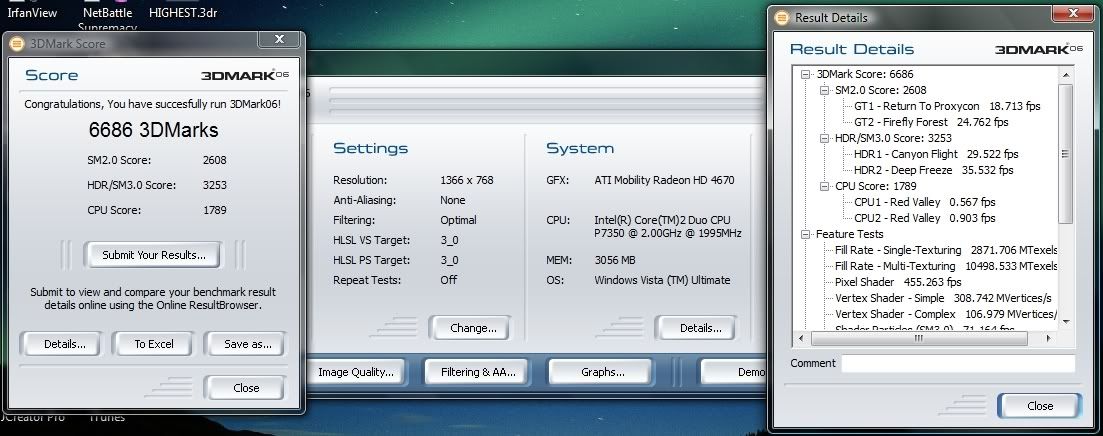Open the Graphs... button
This screenshot has width=1103, height=436.
point(602,372)
